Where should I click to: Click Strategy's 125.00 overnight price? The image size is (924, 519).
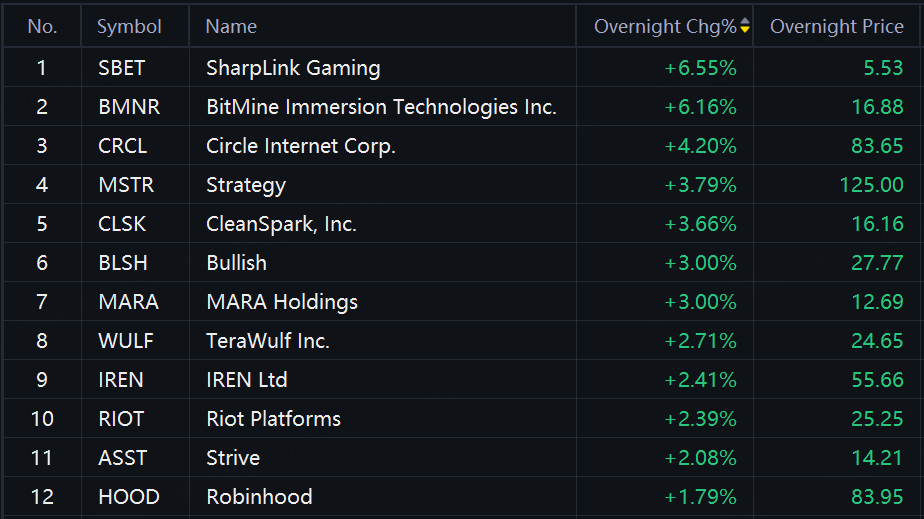871,185
